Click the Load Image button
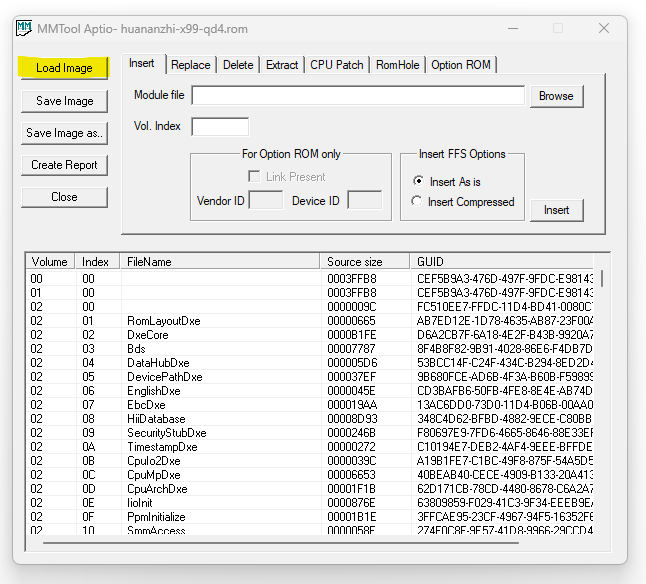646x584 pixels. click(64, 68)
